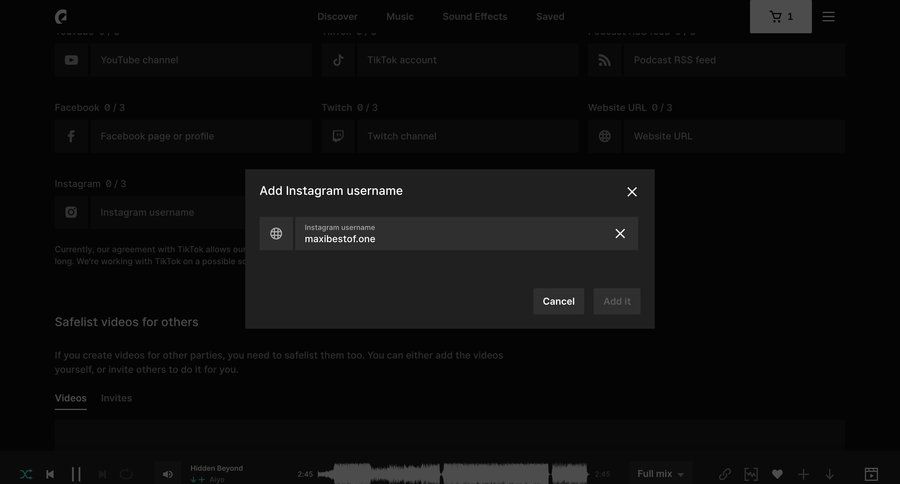This screenshot has height=484, width=900.
Task: Open the Saved menu item
Action: click(x=550, y=17)
